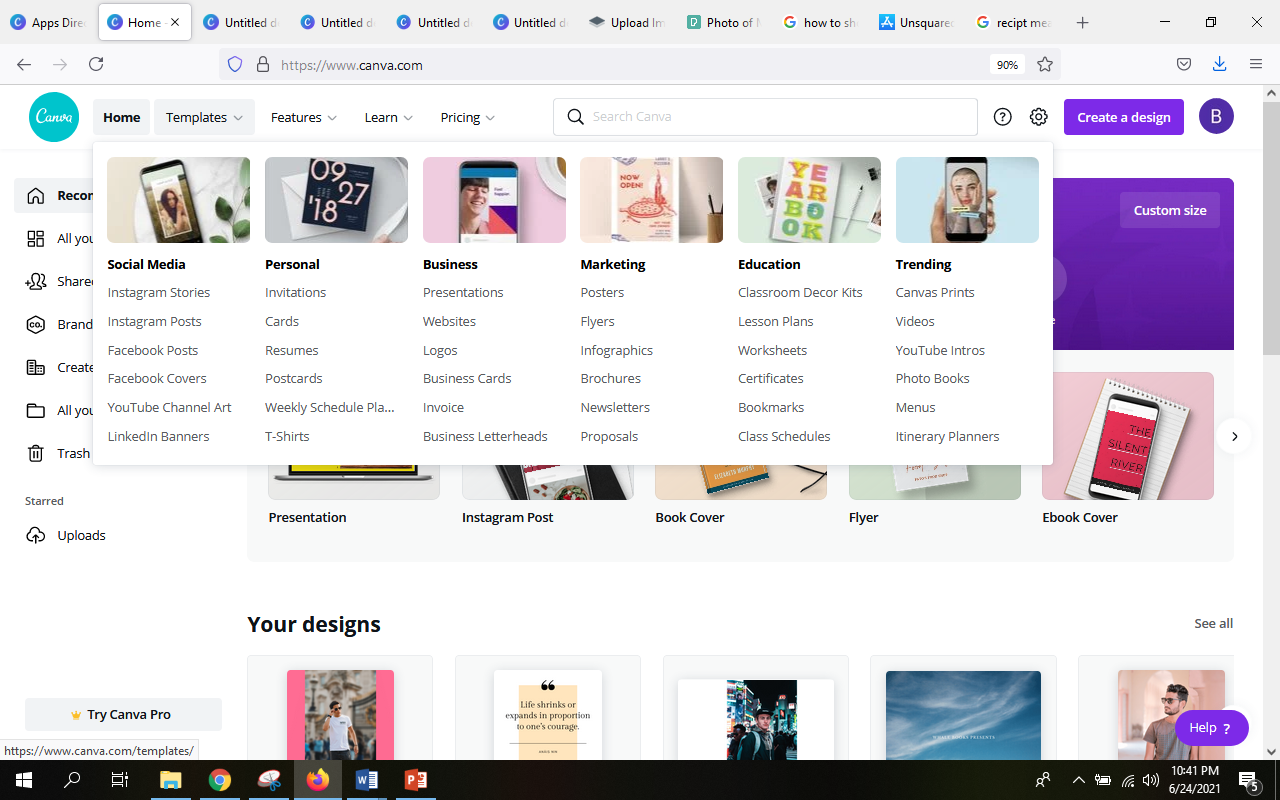Open Word from the taskbar
This screenshot has height=800, width=1280.
tap(366, 780)
